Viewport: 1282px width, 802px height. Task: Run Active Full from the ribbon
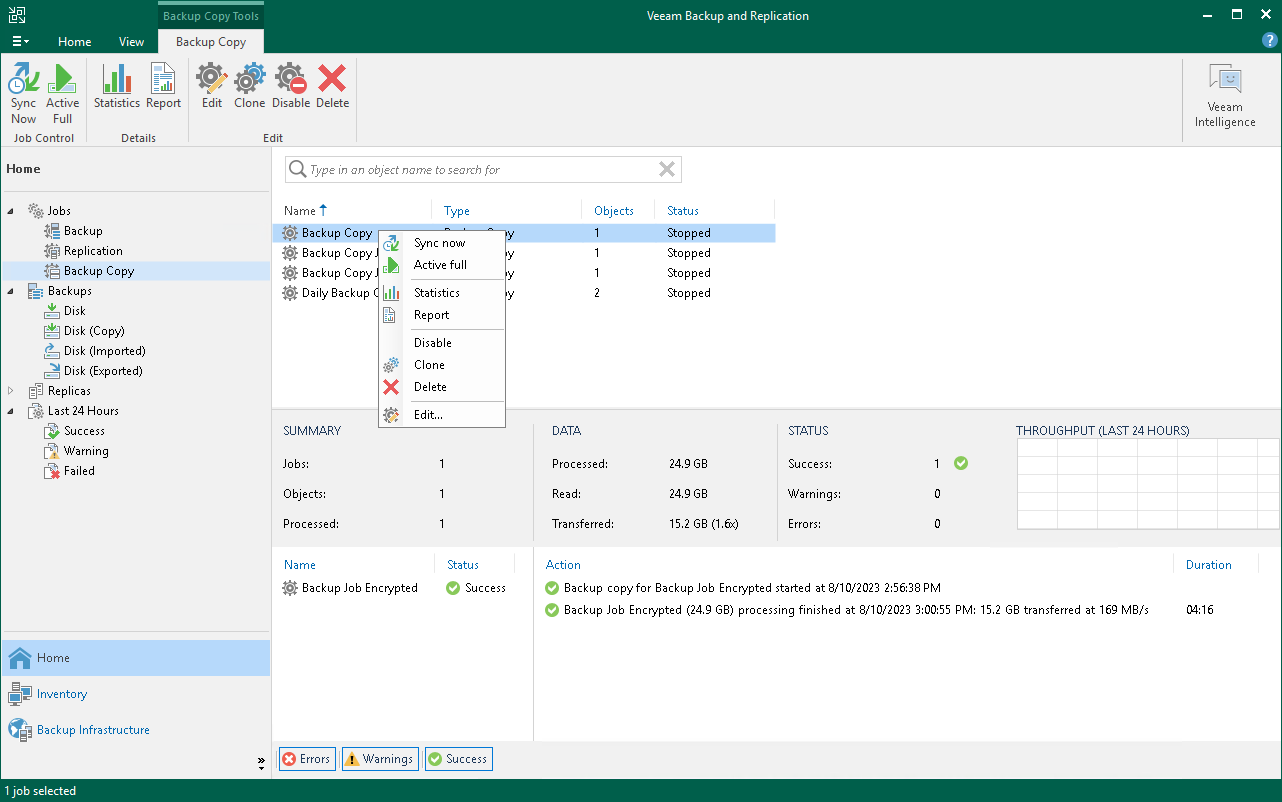tap(62, 93)
